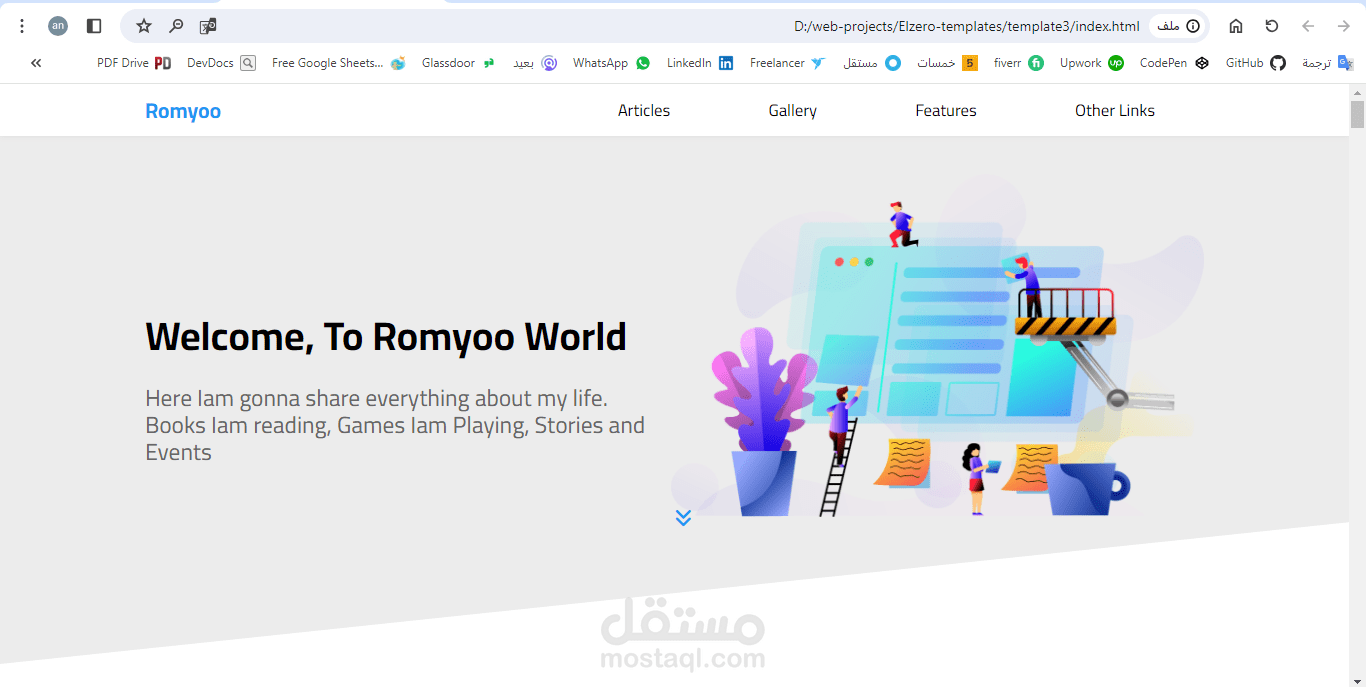
Task: Open the Chrome three-dot menu
Action: click(x=22, y=26)
